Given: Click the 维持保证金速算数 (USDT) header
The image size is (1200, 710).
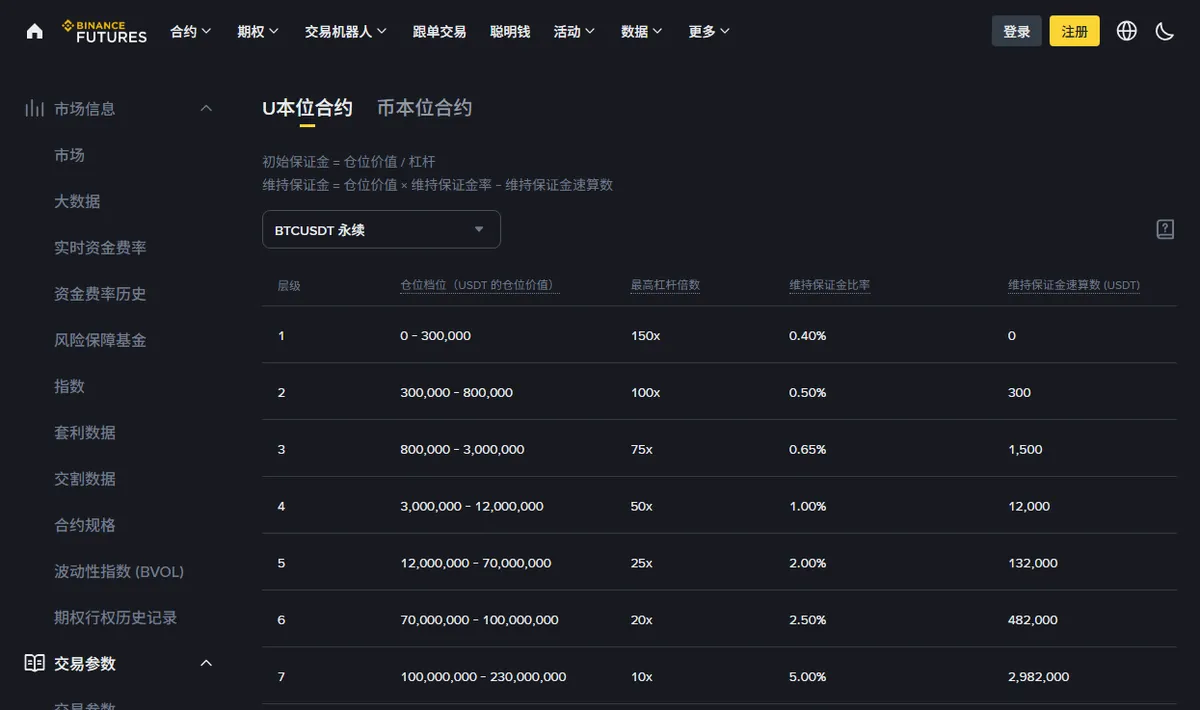Looking at the screenshot, I should tap(1074, 285).
